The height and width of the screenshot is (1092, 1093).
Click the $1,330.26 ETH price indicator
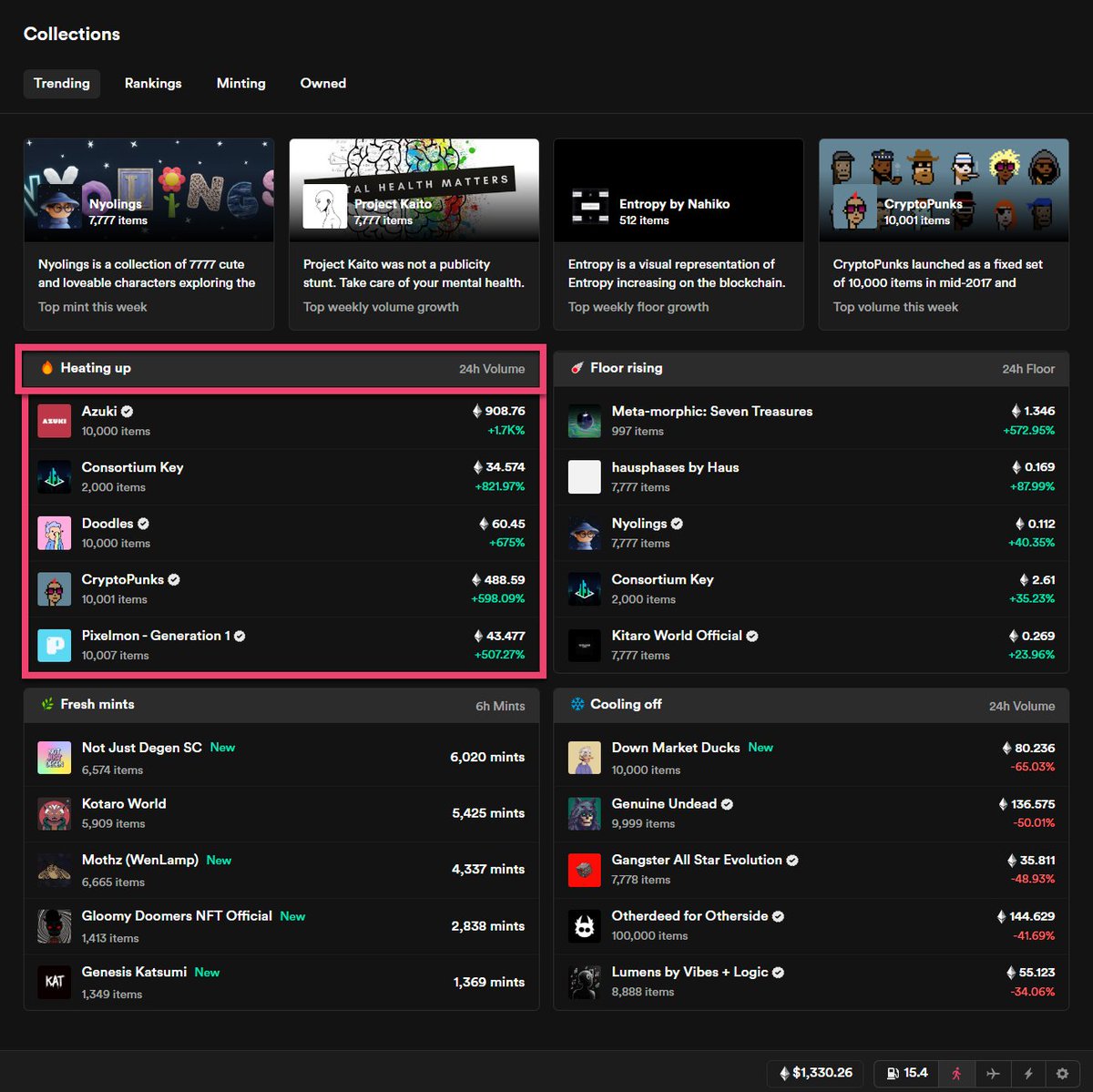point(816,1073)
